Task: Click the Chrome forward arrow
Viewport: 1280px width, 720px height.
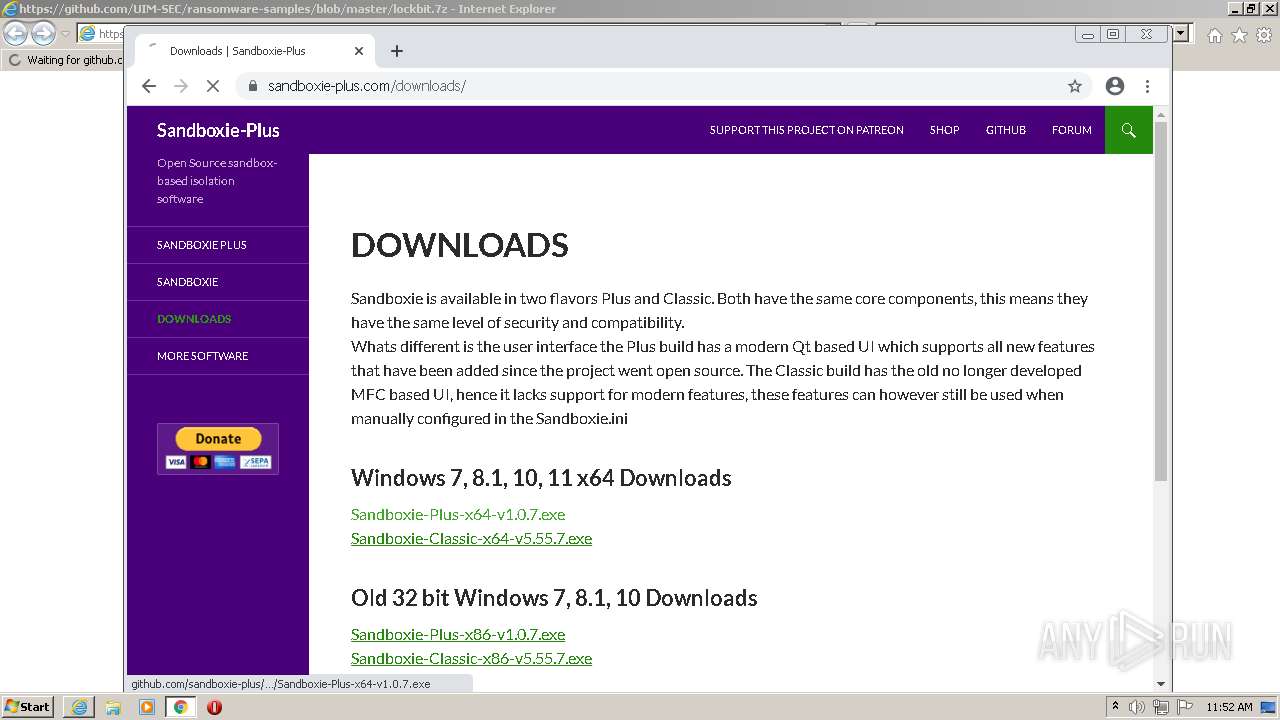Action: point(181,86)
